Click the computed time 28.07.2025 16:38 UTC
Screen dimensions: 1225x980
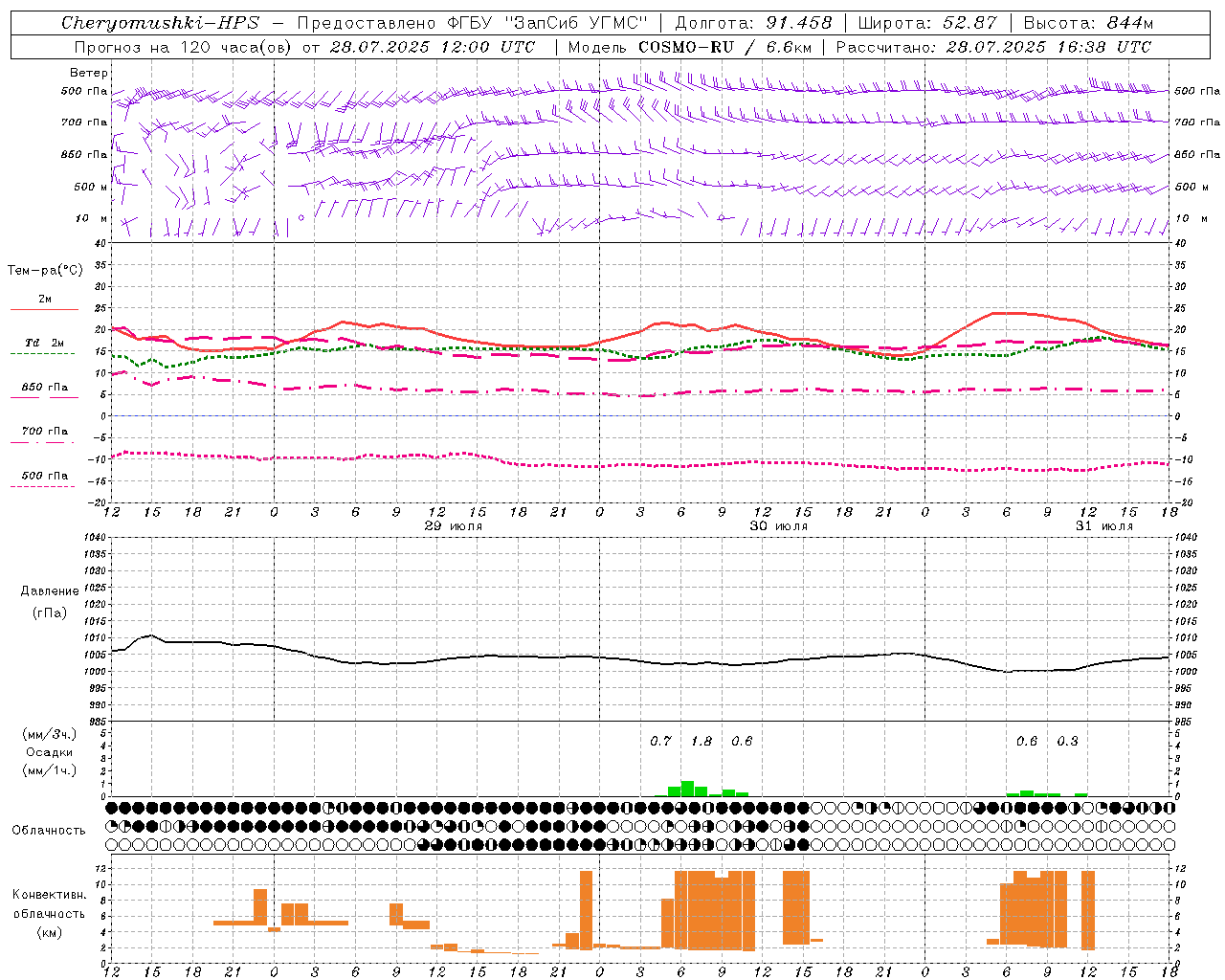point(1049,47)
